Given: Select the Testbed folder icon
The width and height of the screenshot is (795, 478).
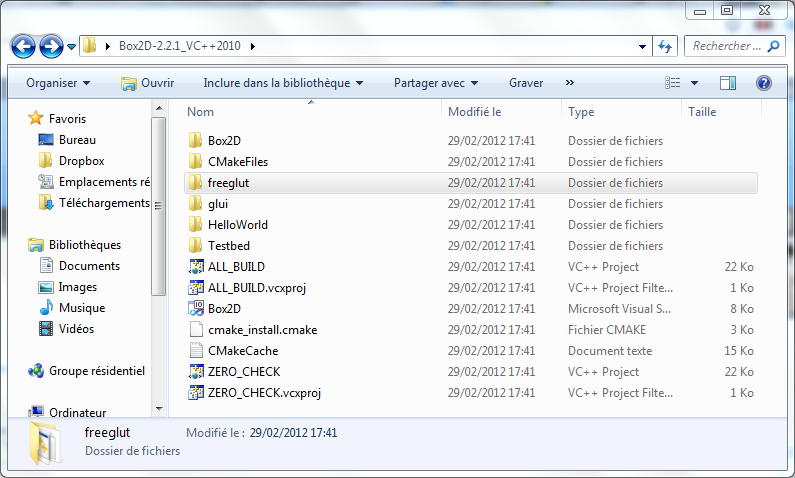Looking at the screenshot, I should coord(196,246).
